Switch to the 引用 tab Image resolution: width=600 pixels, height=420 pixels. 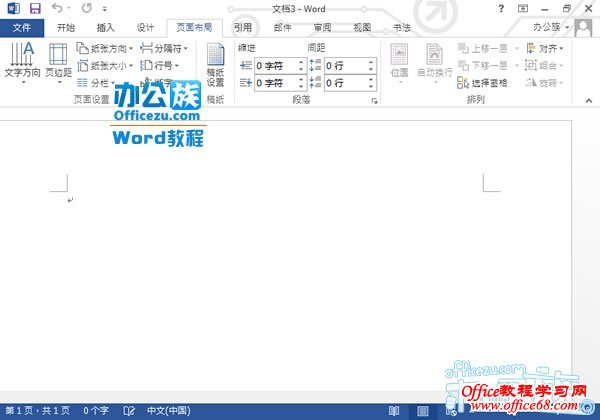[243, 28]
